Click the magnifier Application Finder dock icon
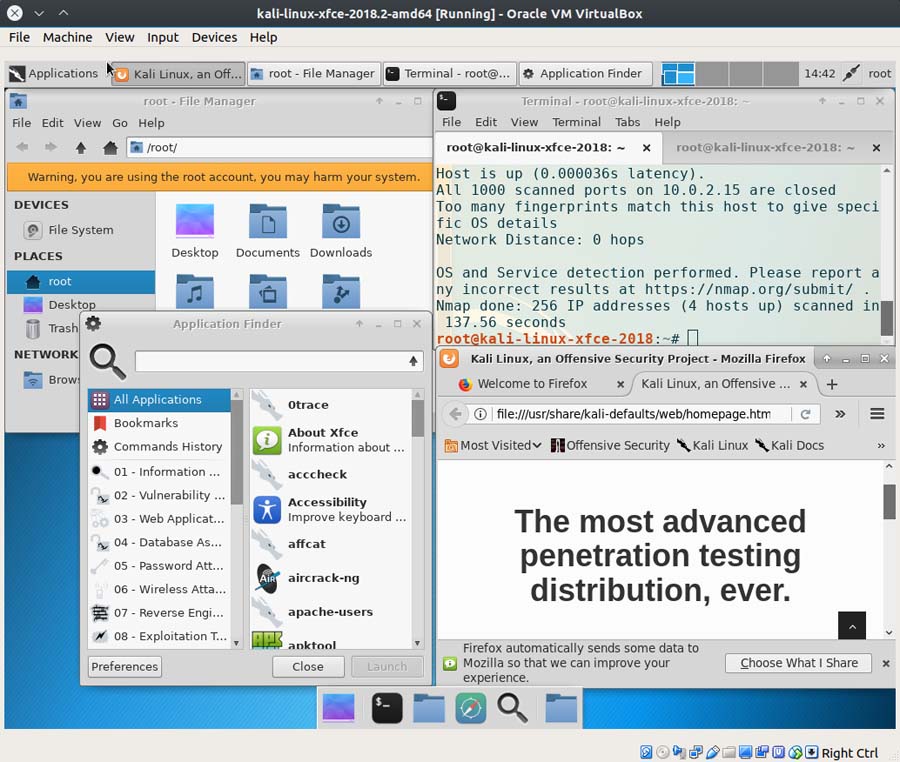The image size is (900, 762). 512,708
